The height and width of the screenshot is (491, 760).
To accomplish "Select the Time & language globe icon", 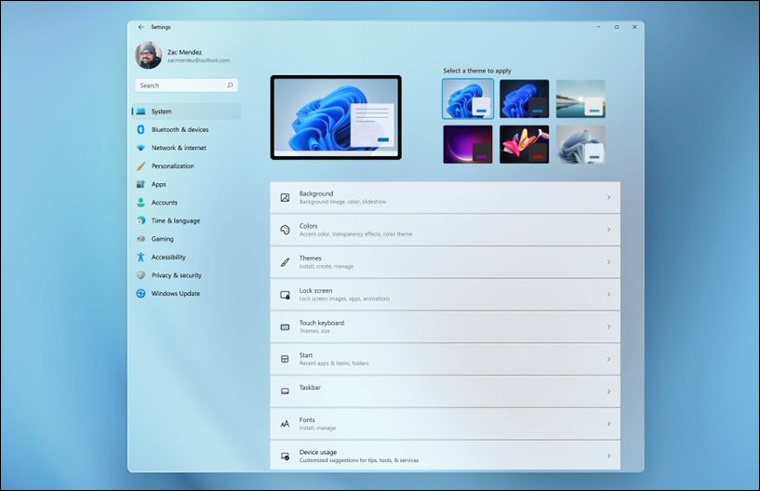I will (x=141, y=221).
